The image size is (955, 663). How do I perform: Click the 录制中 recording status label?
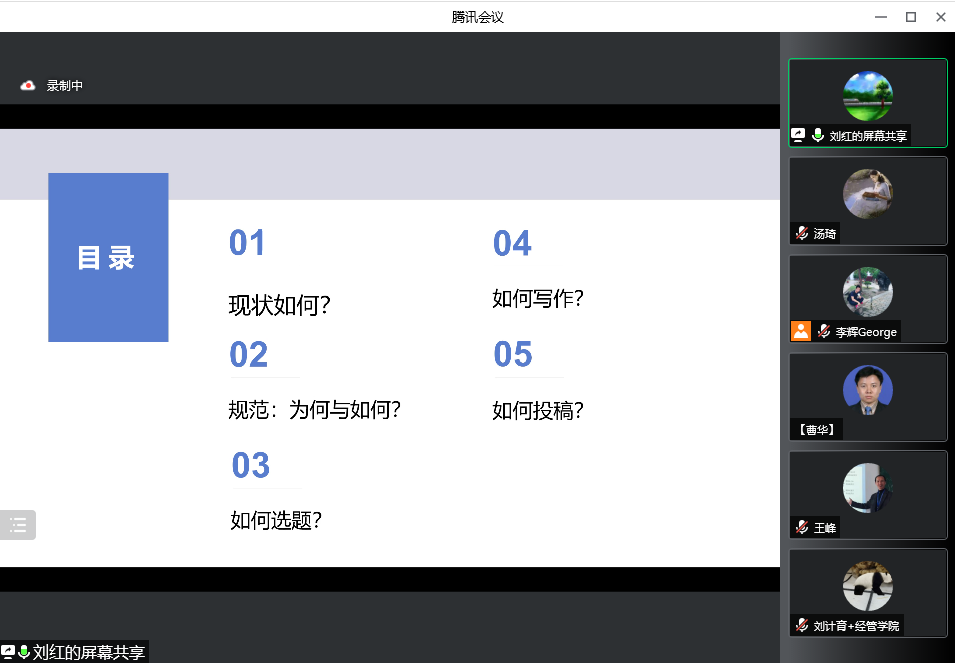click(x=65, y=86)
